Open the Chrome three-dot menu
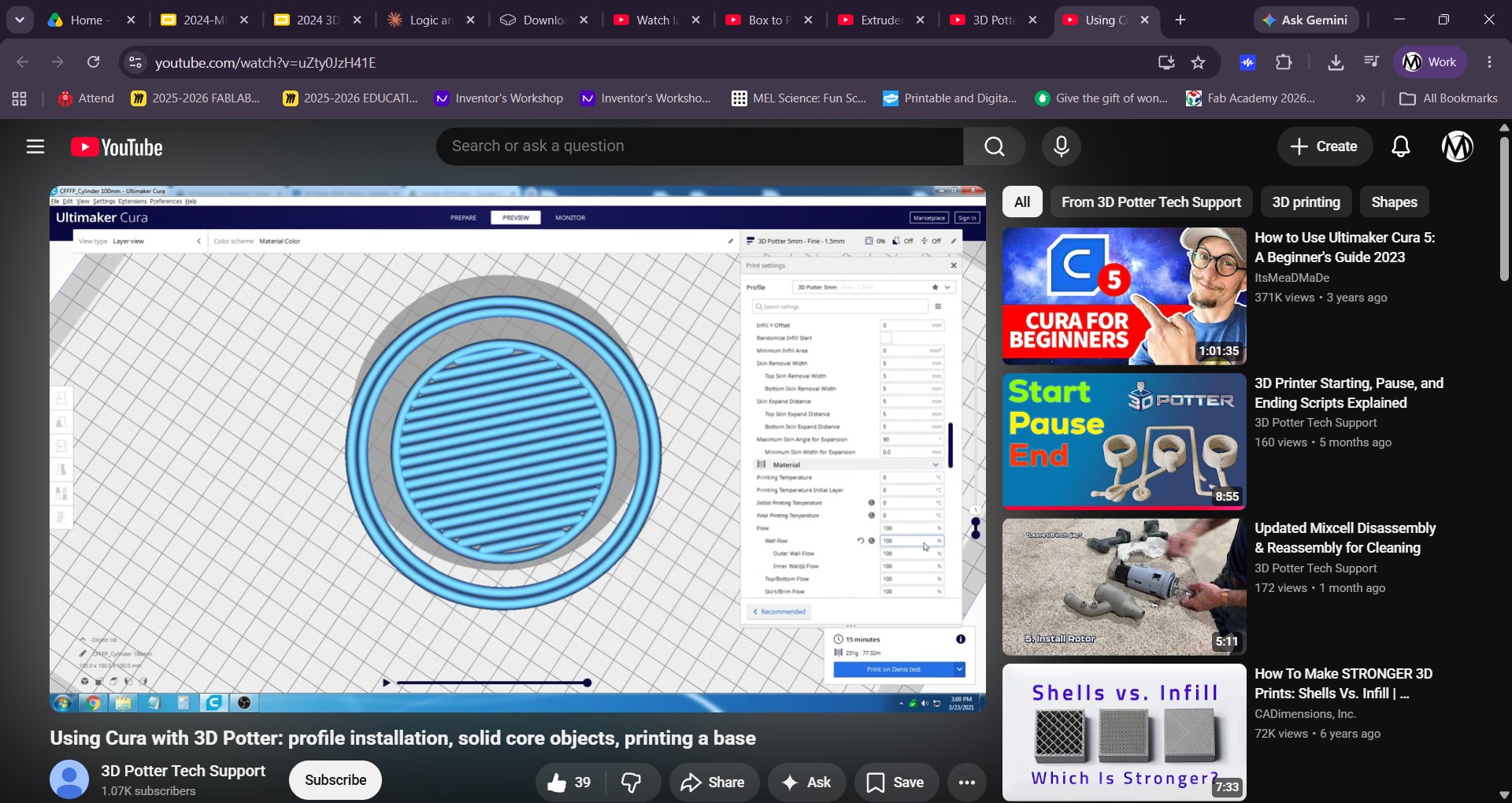The image size is (1512, 803). tap(1489, 62)
